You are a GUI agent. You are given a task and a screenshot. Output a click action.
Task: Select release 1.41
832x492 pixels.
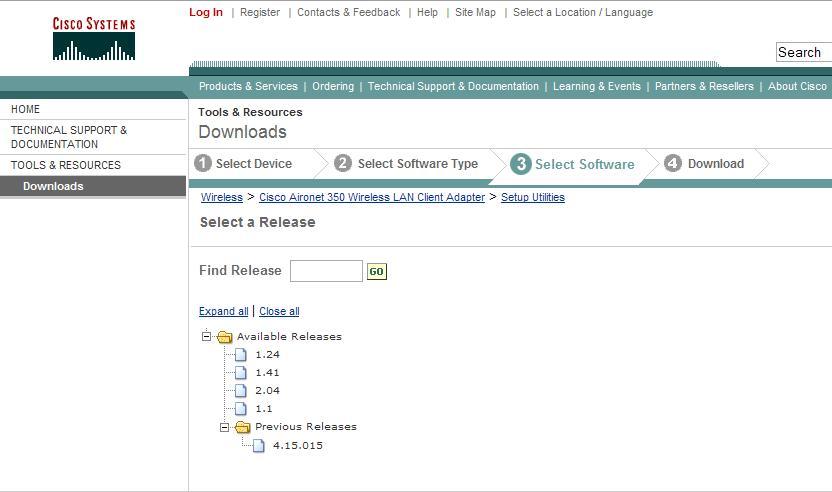click(x=267, y=373)
